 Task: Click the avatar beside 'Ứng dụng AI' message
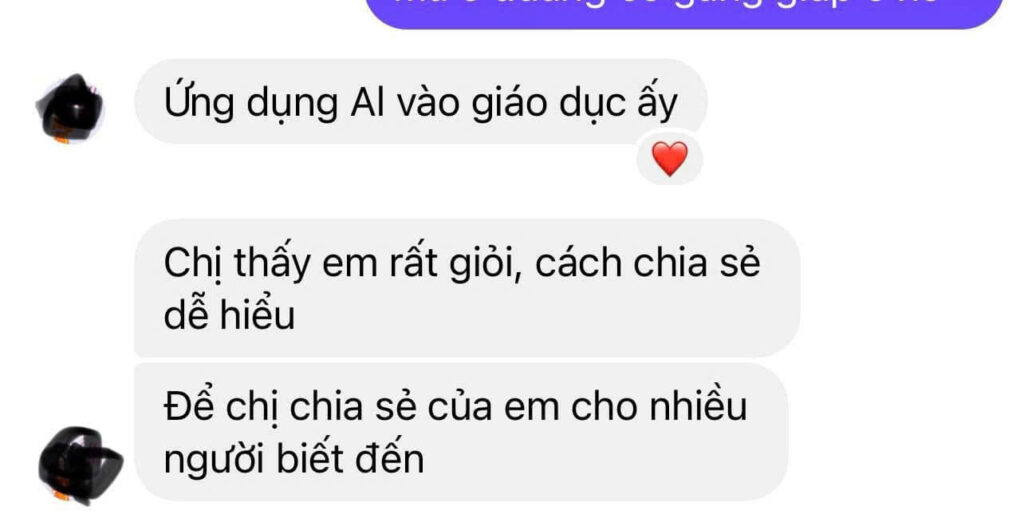(70, 108)
